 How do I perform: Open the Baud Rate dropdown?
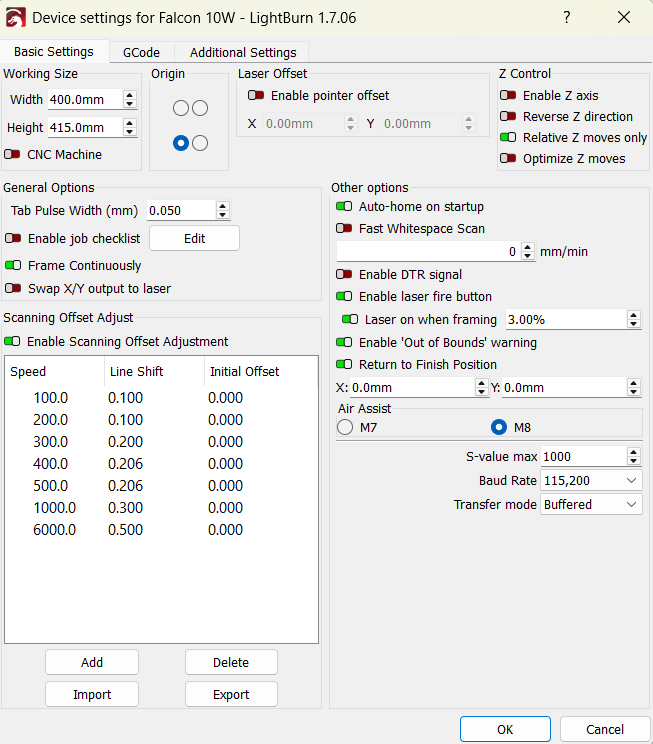[x=591, y=481]
